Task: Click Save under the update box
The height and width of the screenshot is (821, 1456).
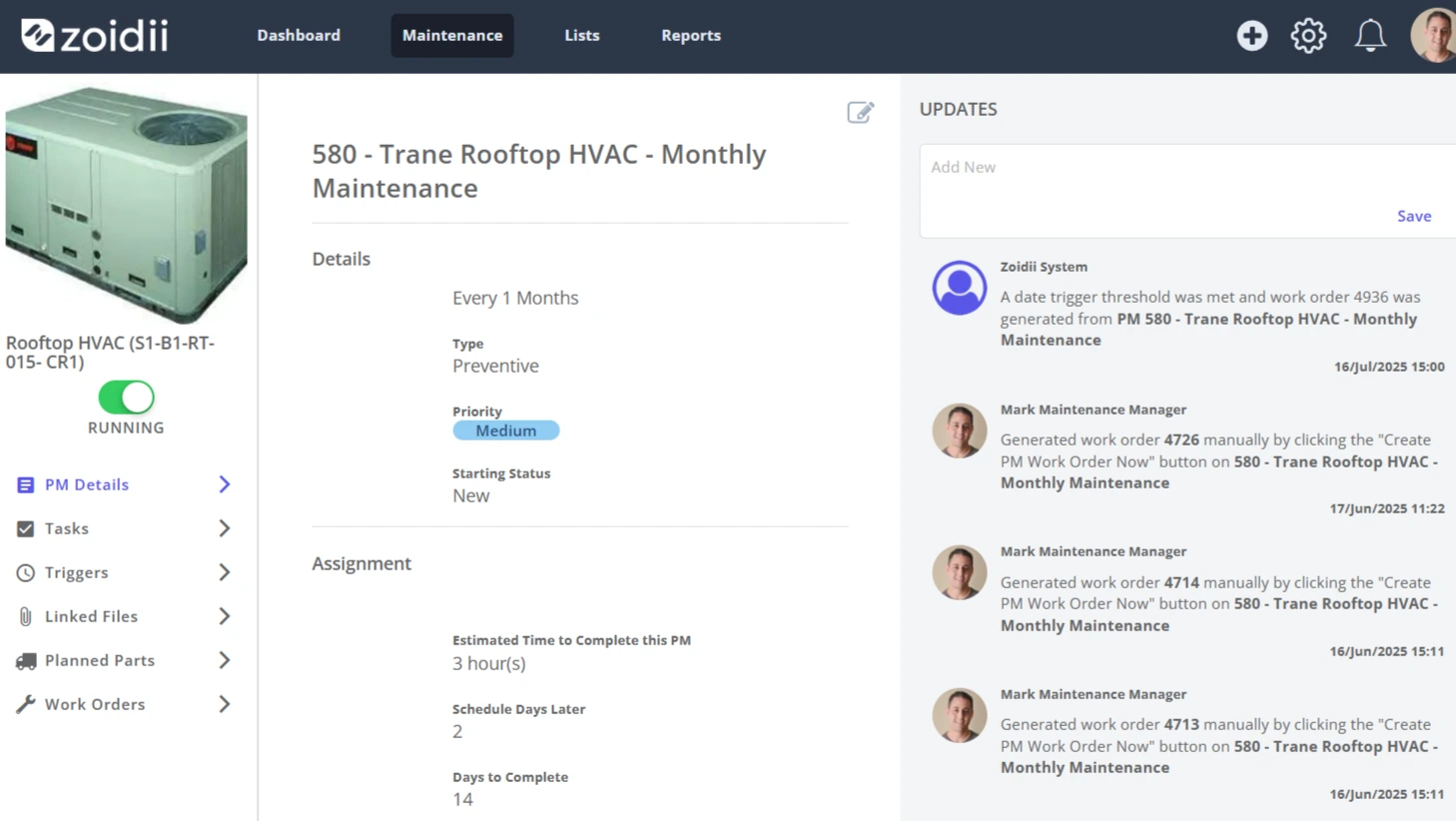Action: [x=1414, y=216]
